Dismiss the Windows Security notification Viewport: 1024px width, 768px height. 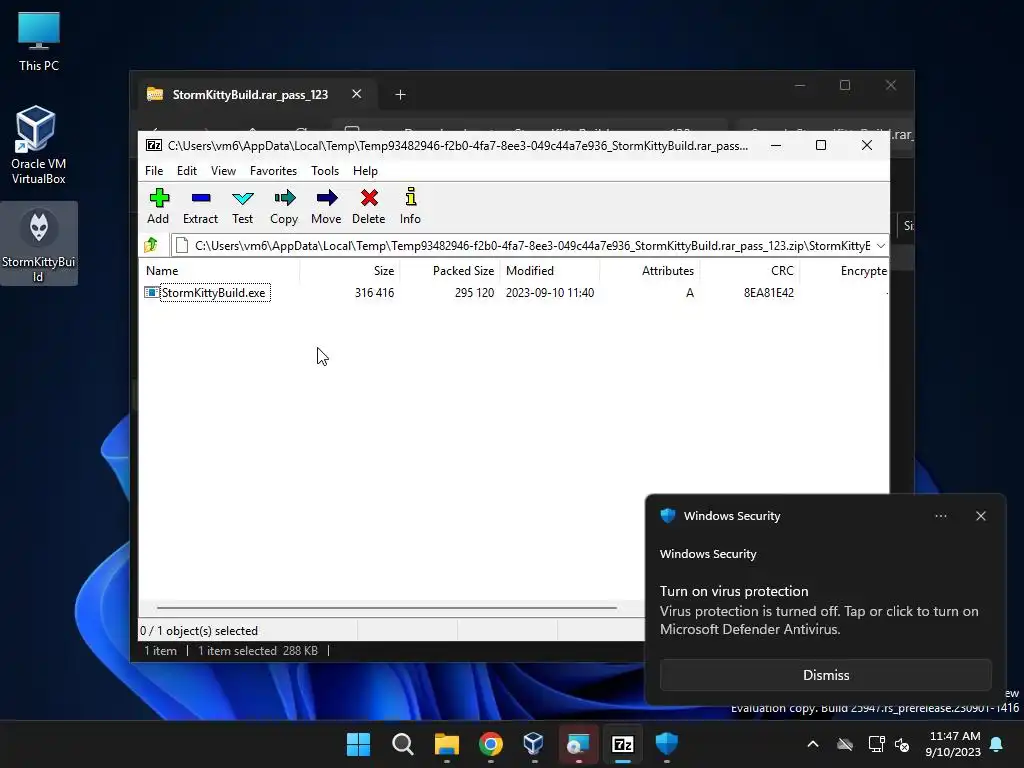825,675
